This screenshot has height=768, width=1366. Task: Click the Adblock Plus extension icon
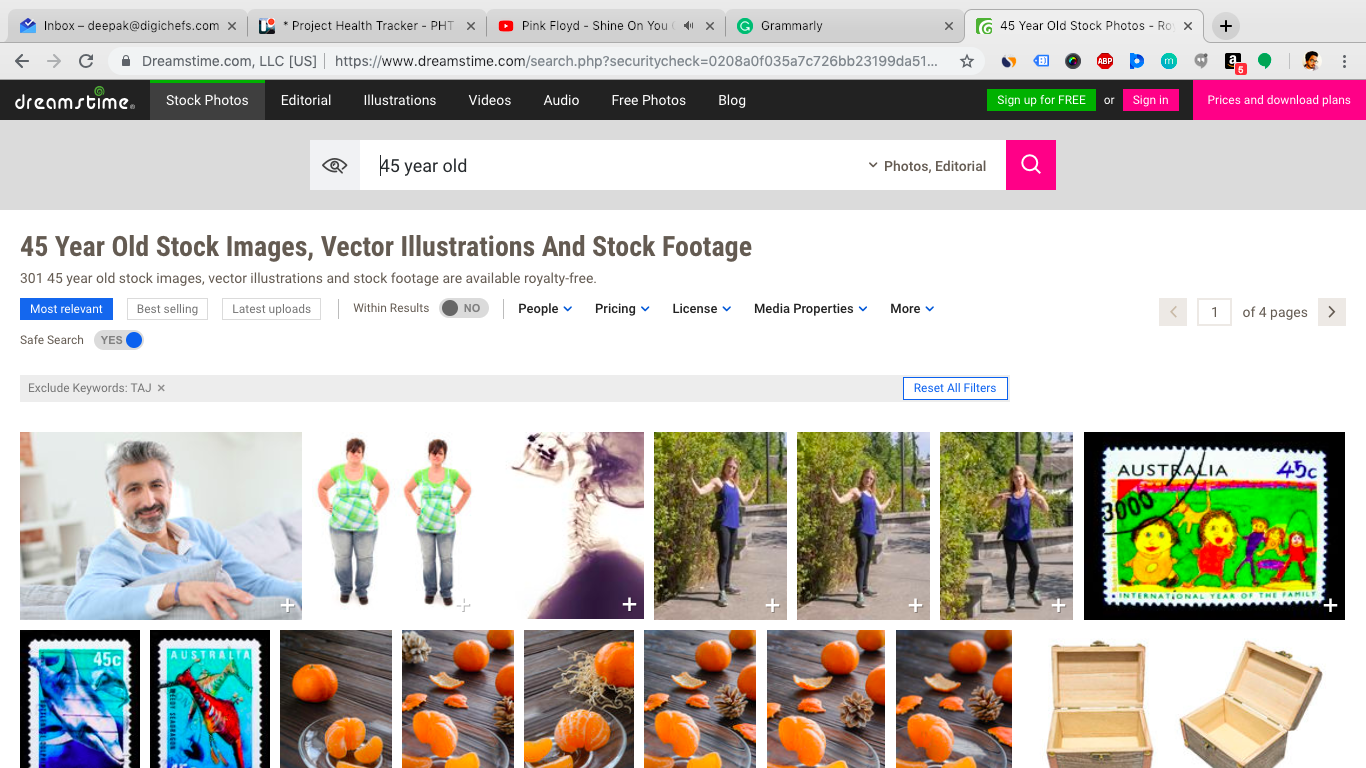pyautogui.click(x=1104, y=61)
